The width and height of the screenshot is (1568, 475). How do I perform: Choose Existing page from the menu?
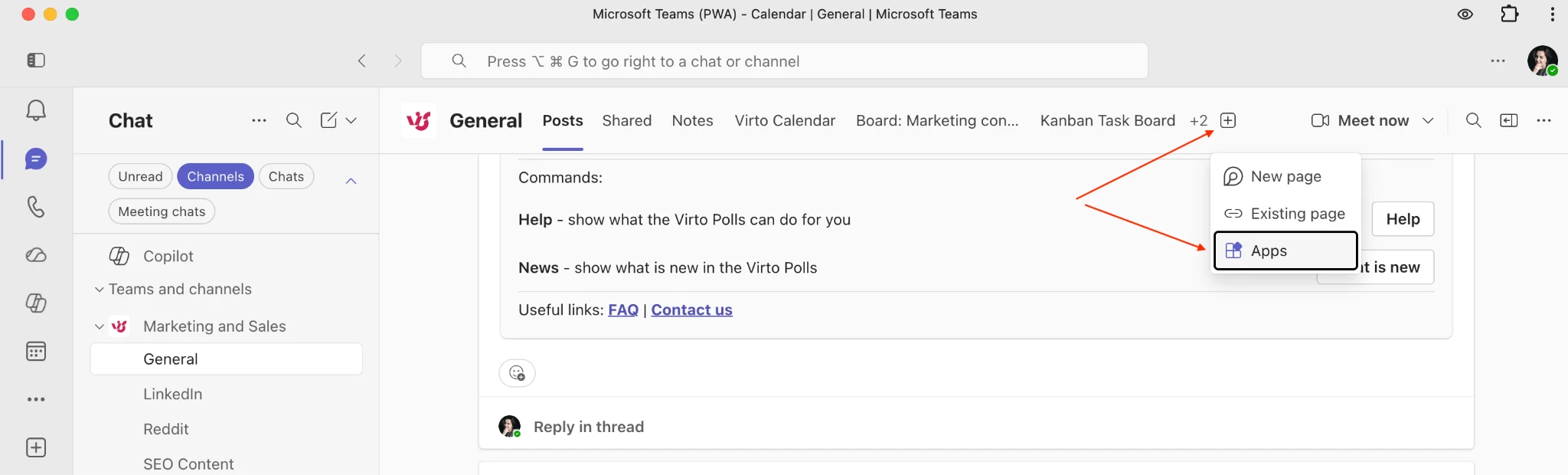click(x=1286, y=214)
